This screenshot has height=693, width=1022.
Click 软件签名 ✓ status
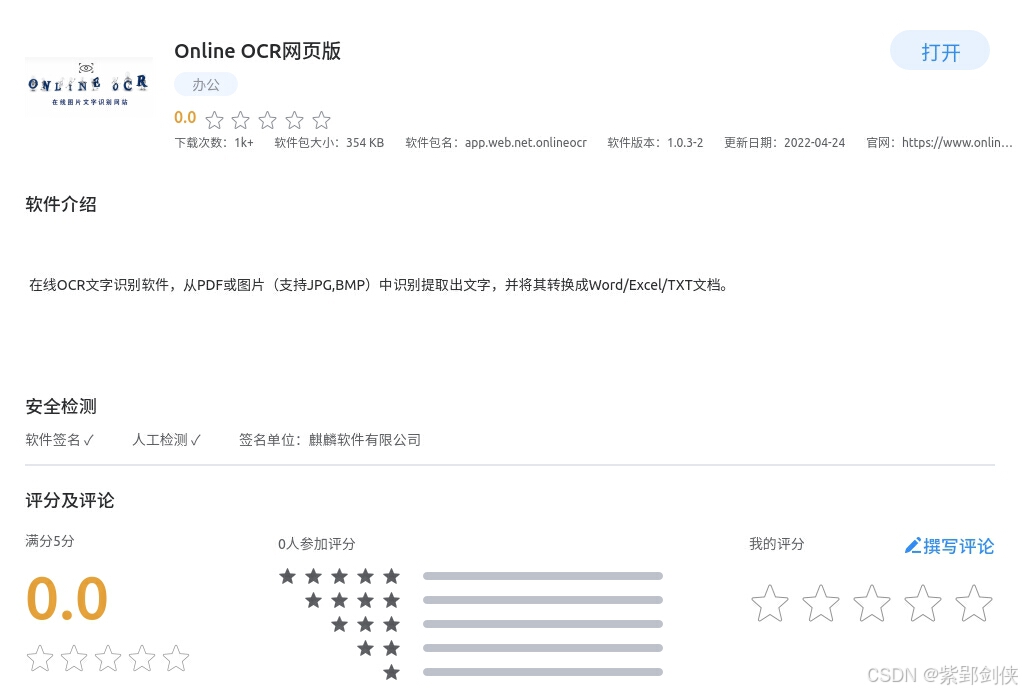pyautogui.click(x=59, y=440)
